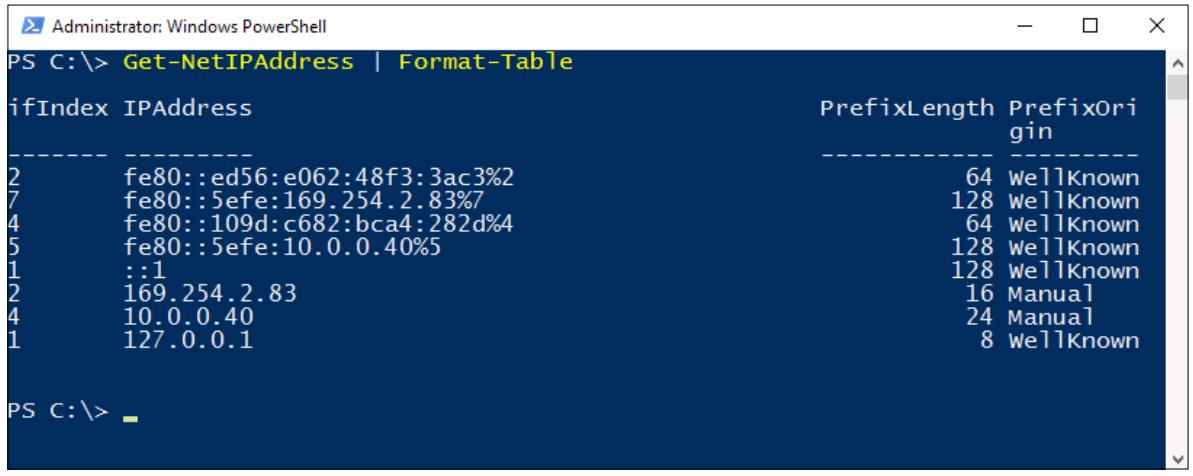Click the PowerShell icon in title bar
This screenshot has height=476, width=1193.
point(32,27)
